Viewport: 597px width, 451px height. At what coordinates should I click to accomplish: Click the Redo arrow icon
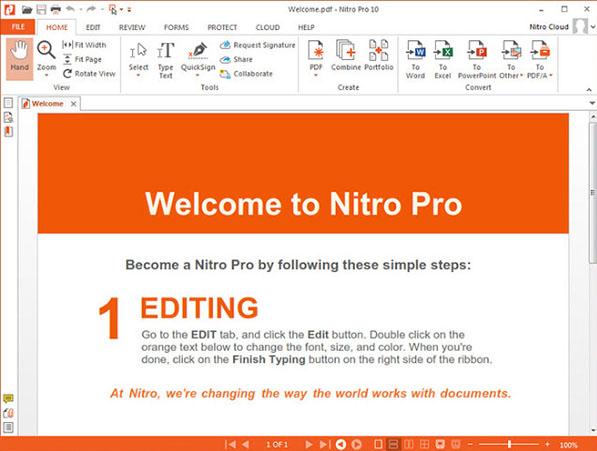(x=91, y=9)
